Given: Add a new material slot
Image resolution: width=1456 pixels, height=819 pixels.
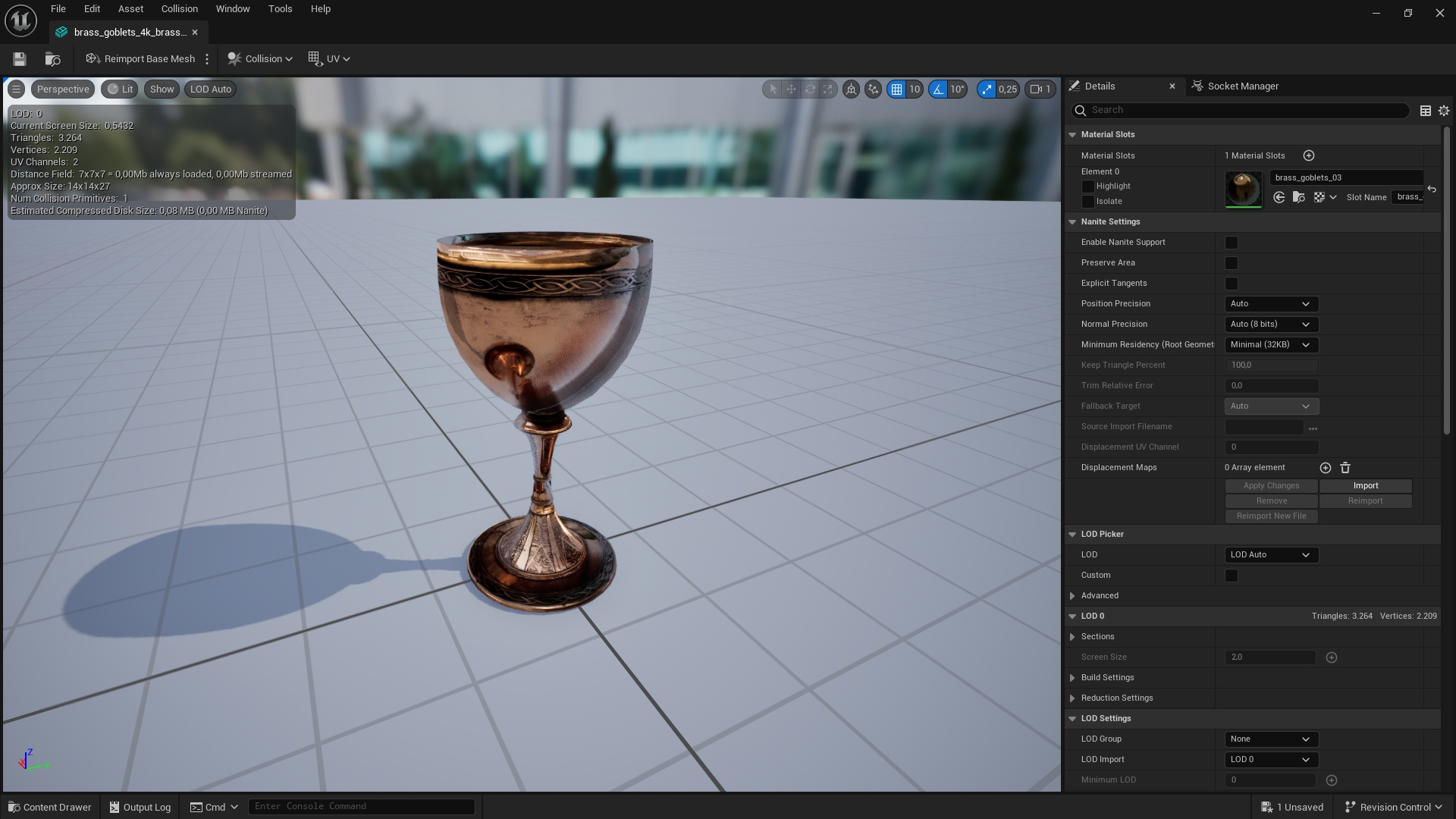Looking at the screenshot, I should point(1309,155).
